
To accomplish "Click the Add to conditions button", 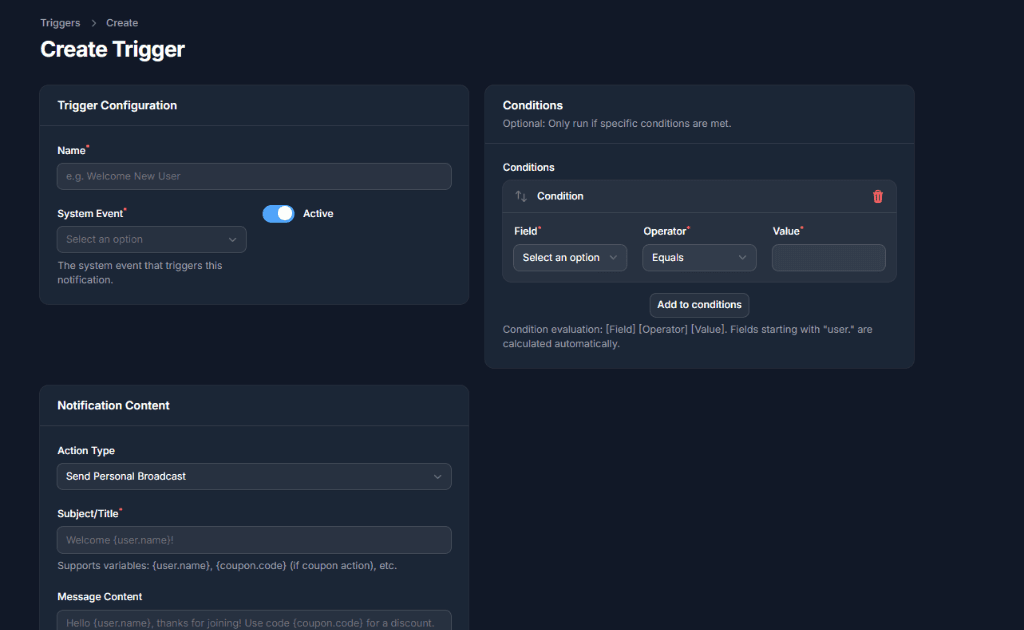I will pos(699,305).
